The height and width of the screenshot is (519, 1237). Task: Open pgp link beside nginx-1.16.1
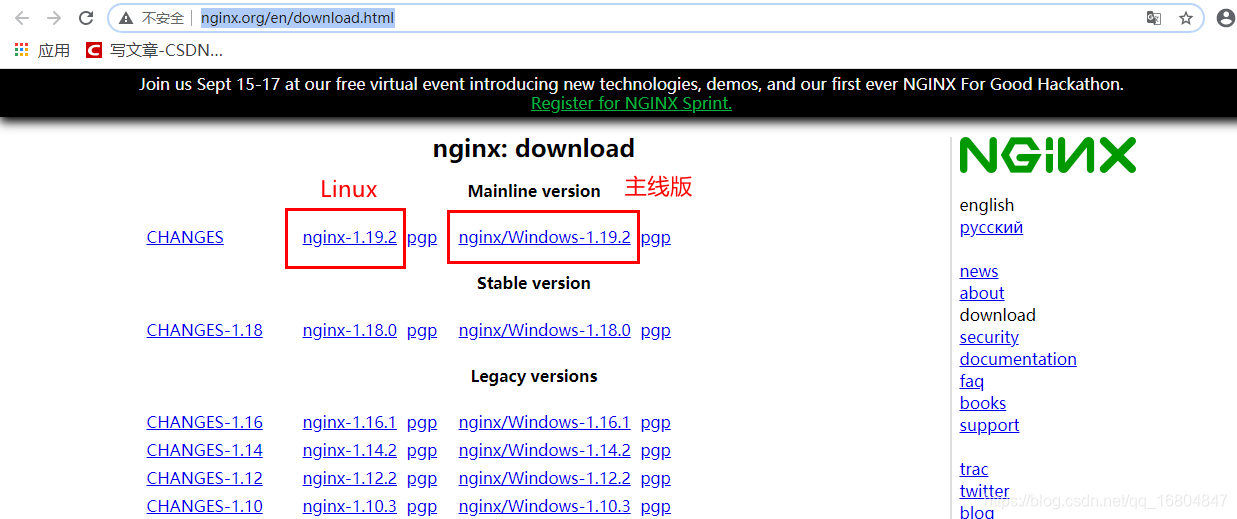422,423
